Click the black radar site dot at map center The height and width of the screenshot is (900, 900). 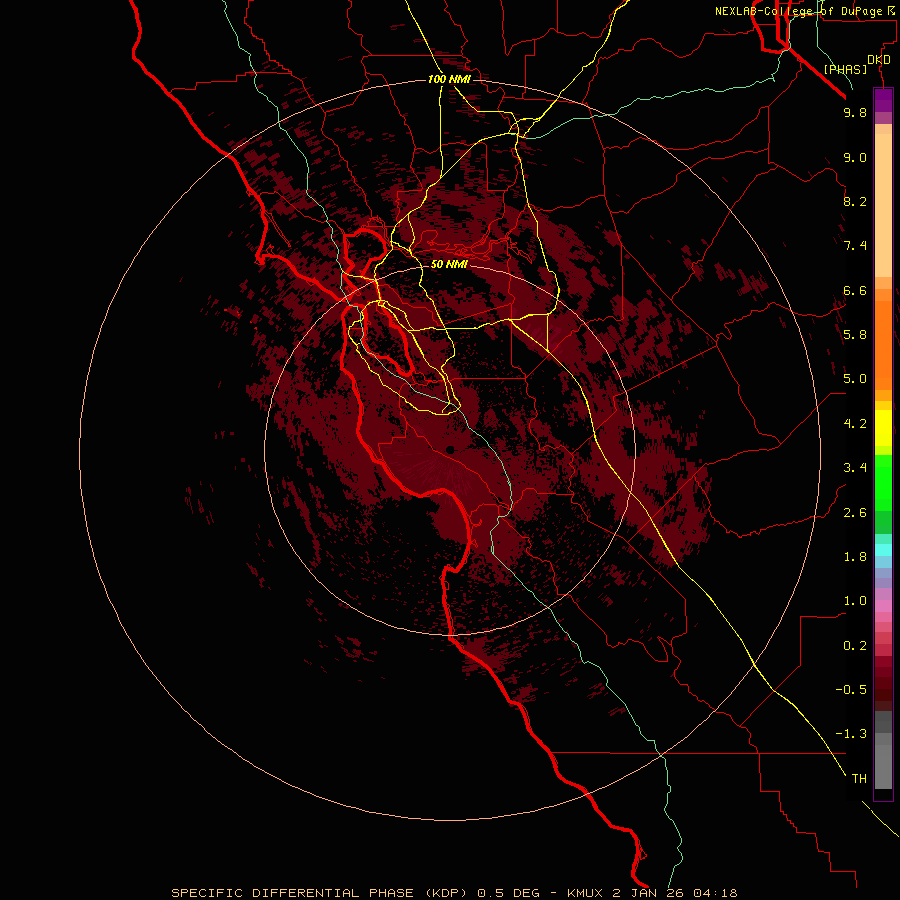(450, 450)
